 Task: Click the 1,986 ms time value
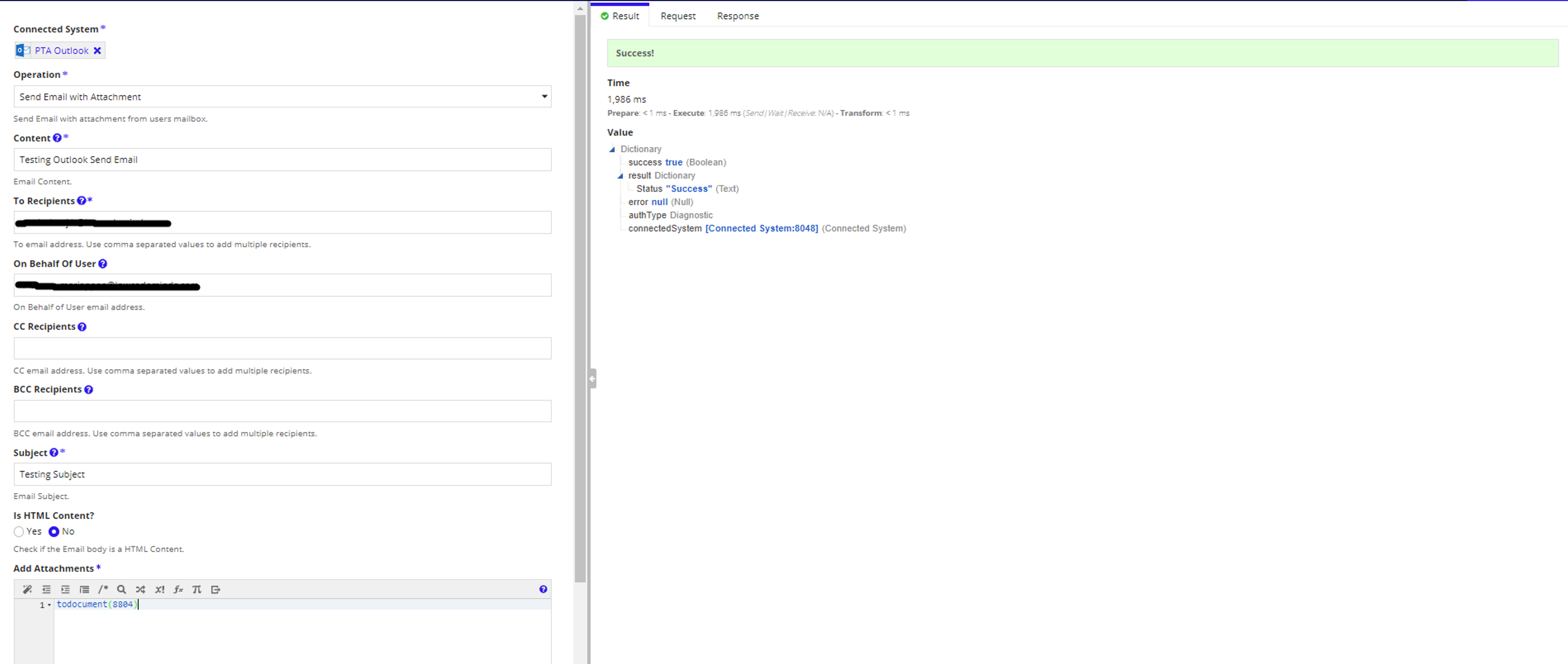tap(626, 99)
